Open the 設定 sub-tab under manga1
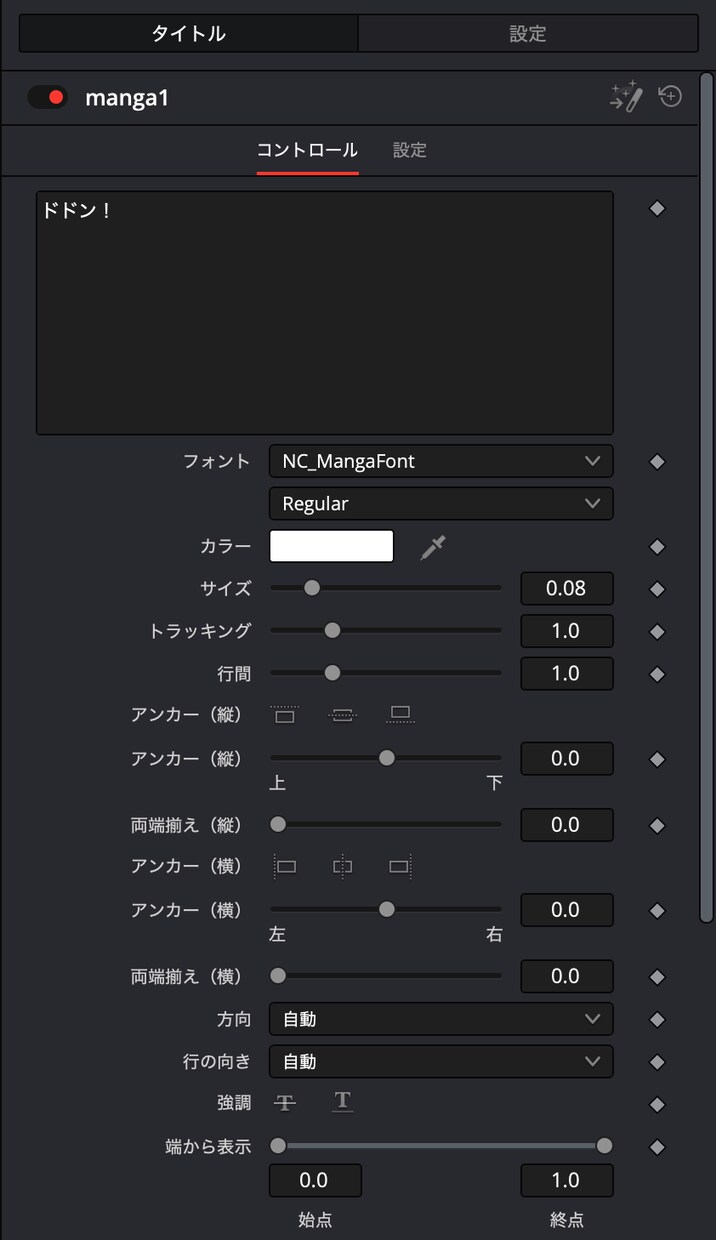This screenshot has height=1240, width=716. point(410,150)
